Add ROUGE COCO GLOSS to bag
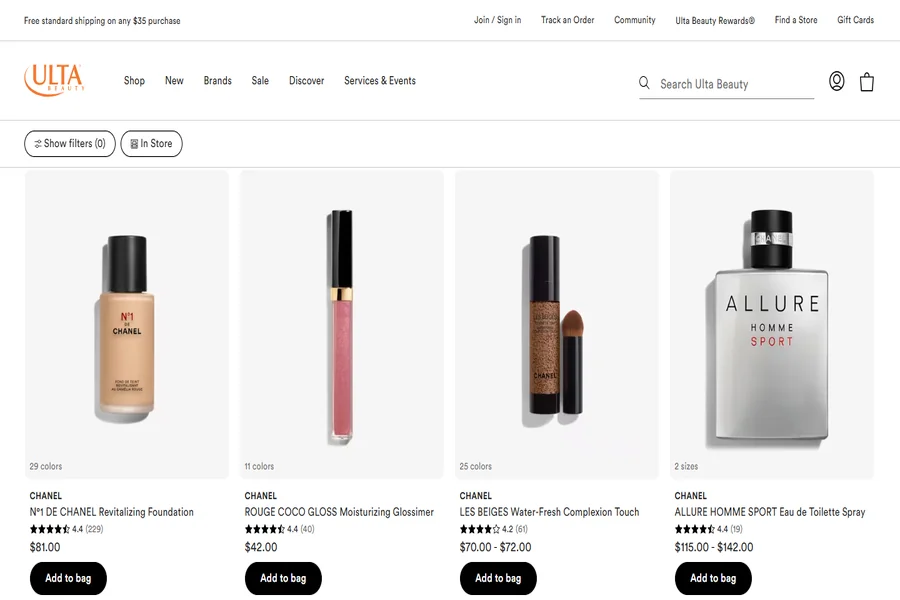This screenshot has height=600, width=900. click(x=283, y=578)
